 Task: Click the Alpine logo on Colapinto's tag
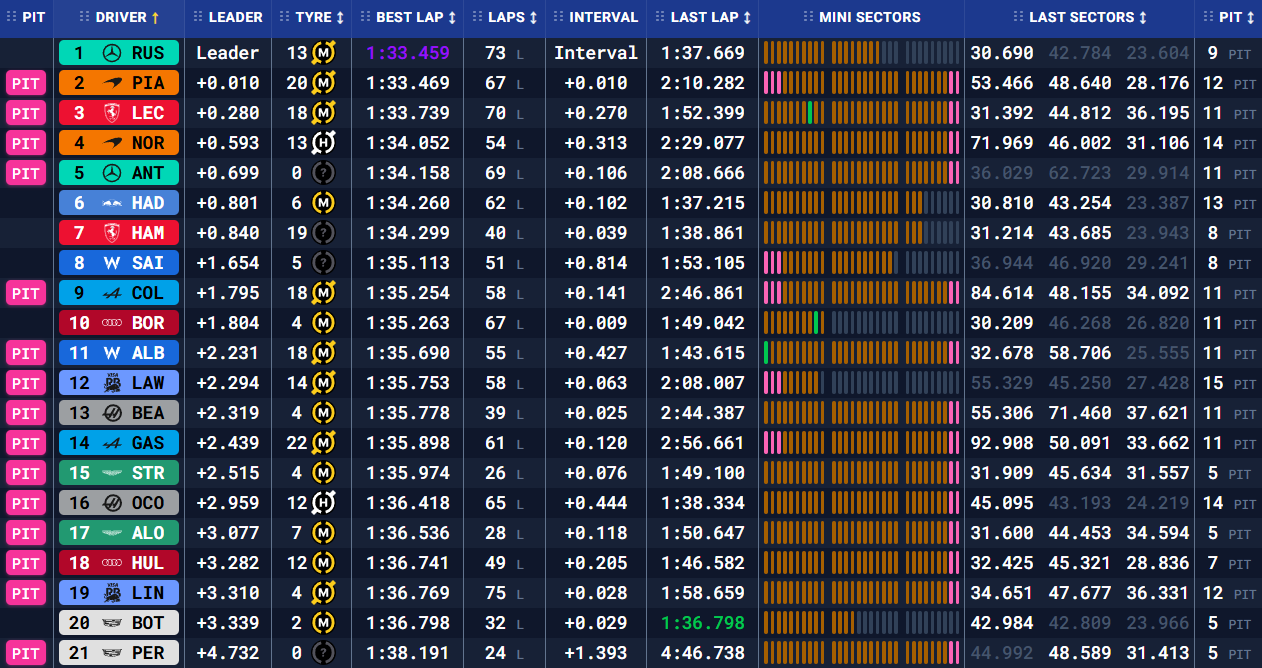[111, 293]
